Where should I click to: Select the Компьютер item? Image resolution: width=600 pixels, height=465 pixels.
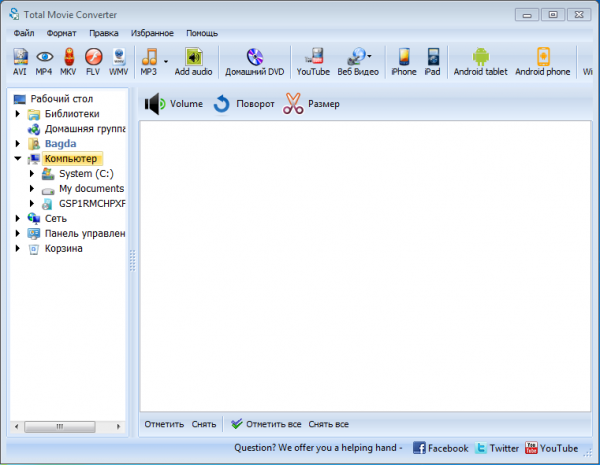(71, 158)
